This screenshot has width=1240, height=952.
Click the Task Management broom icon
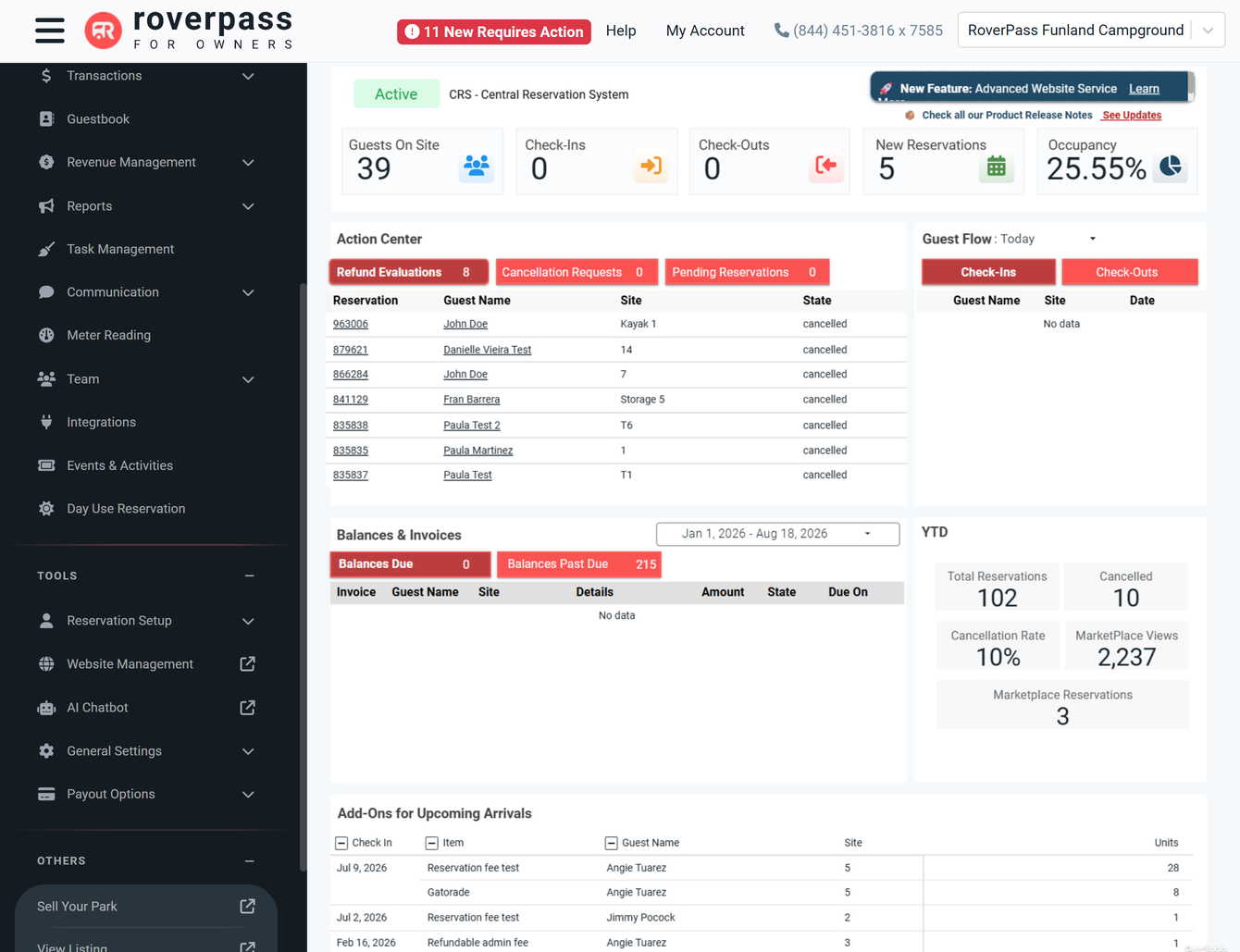[x=46, y=249]
